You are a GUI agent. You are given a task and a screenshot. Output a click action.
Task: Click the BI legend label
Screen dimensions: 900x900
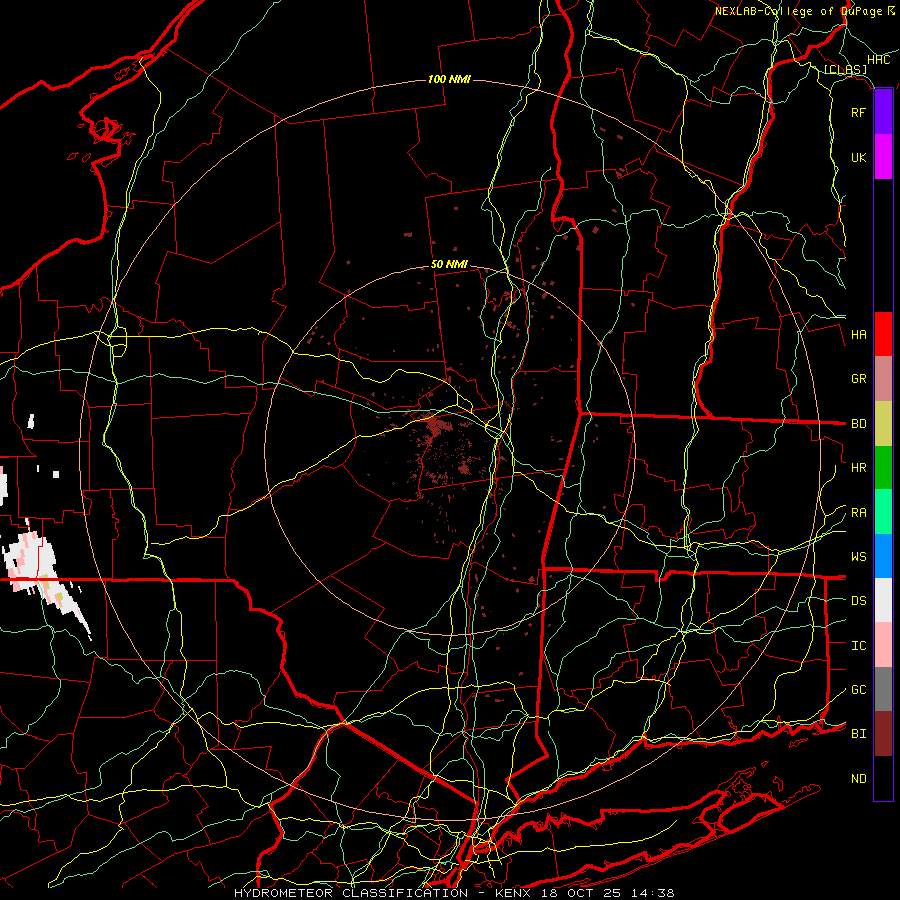pyautogui.click(x=858, y=734)
